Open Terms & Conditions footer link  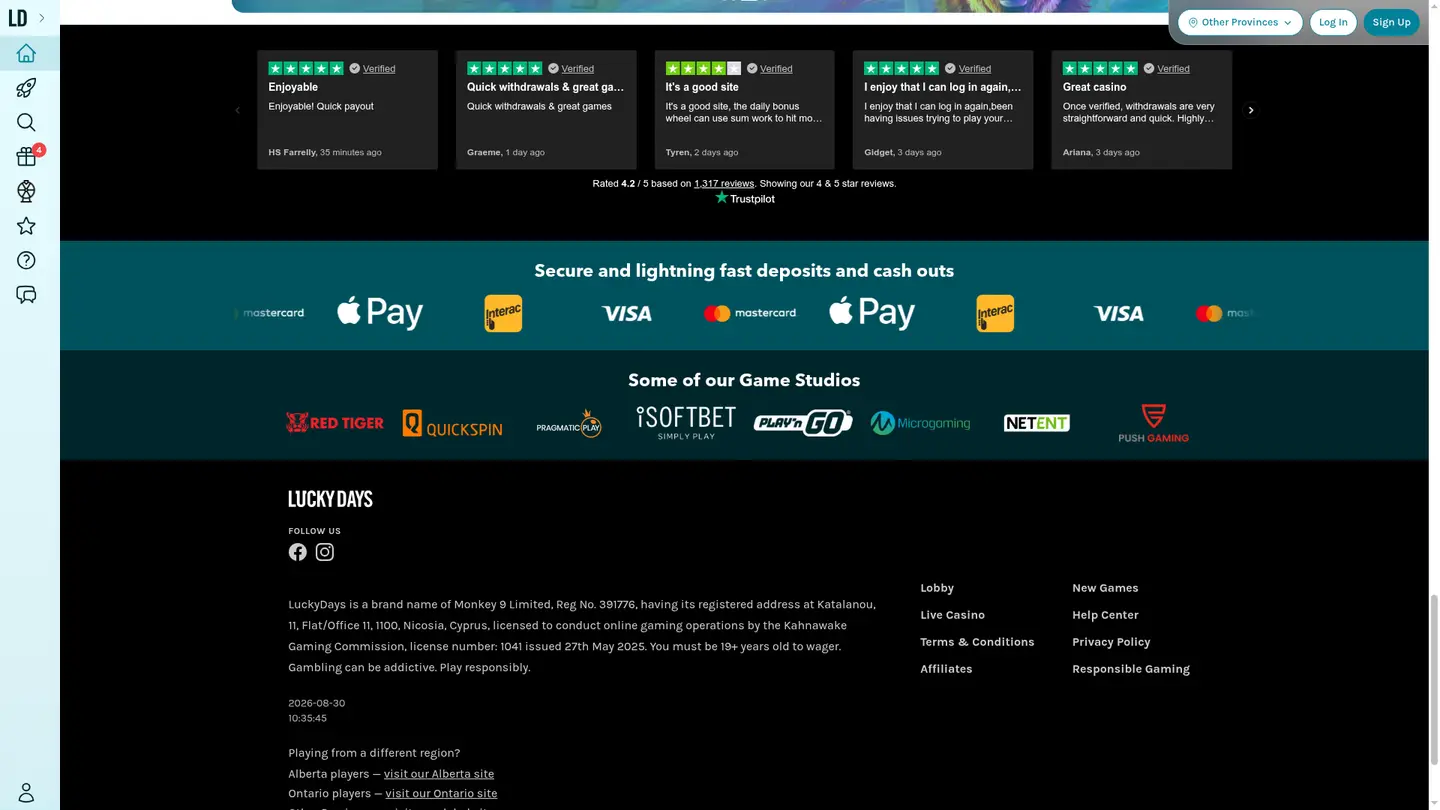click(x=977, y=642)
